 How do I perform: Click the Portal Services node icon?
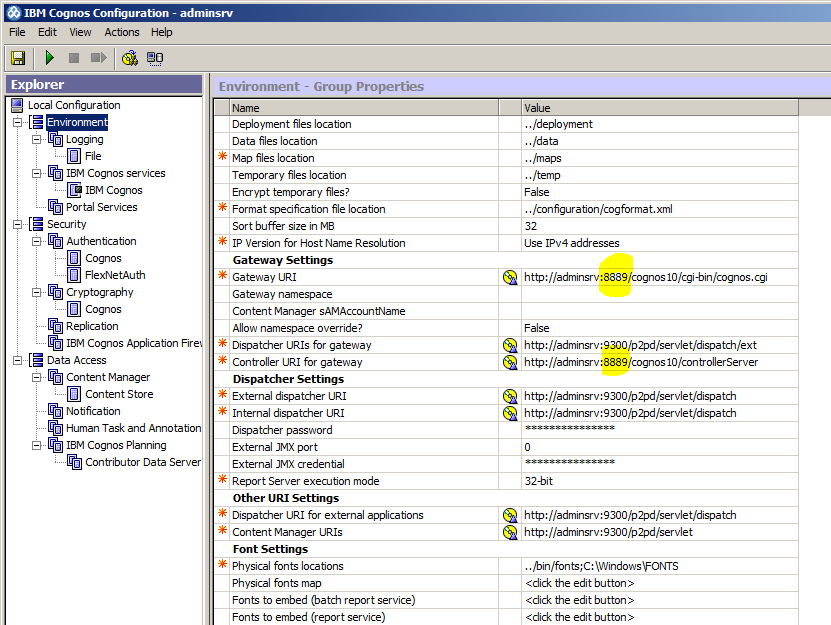click(56, 207)
